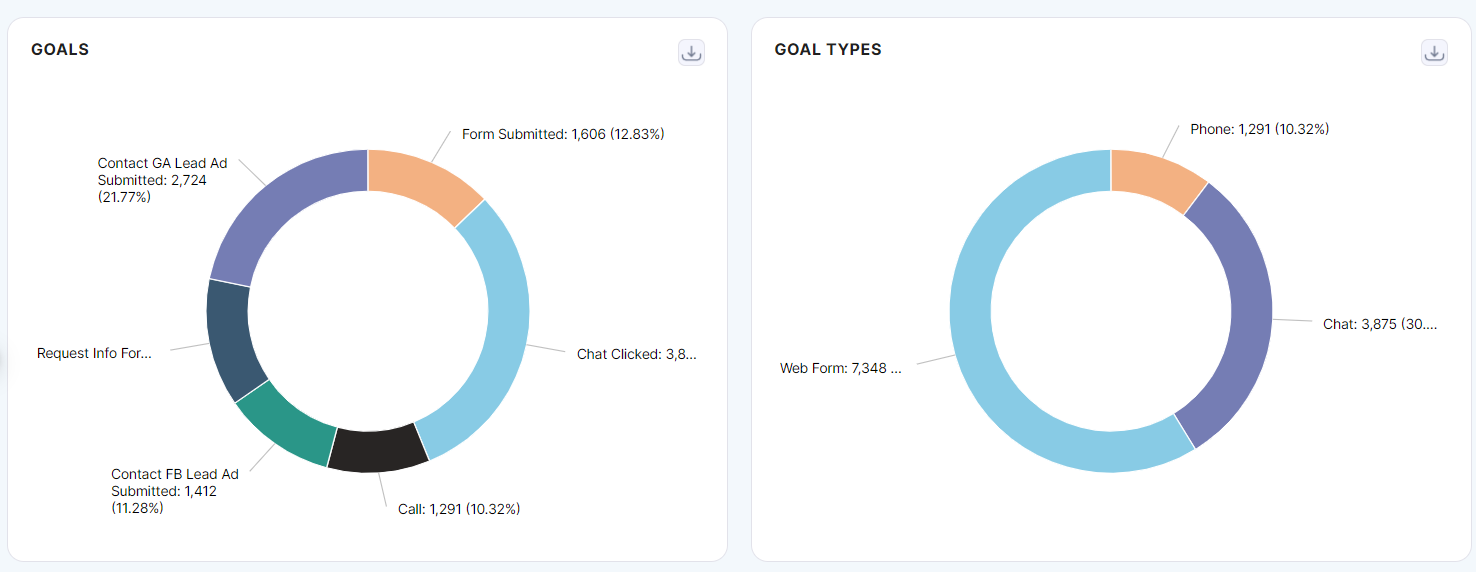
Task: Click the light blue Chat Clicked segment
Action: (x=497, y=320)
